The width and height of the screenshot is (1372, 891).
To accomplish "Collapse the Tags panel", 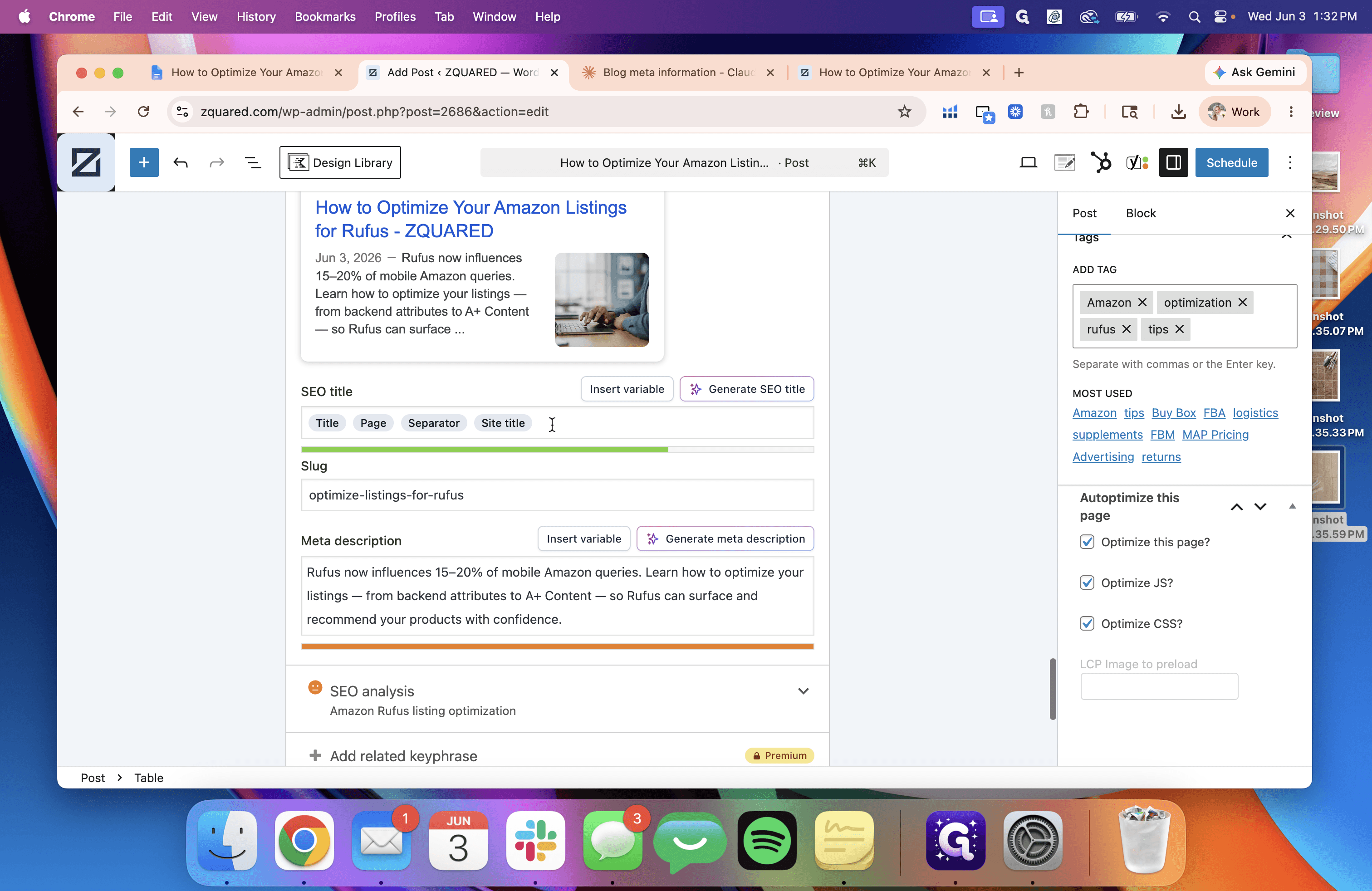I will (x=1286, y=236).
